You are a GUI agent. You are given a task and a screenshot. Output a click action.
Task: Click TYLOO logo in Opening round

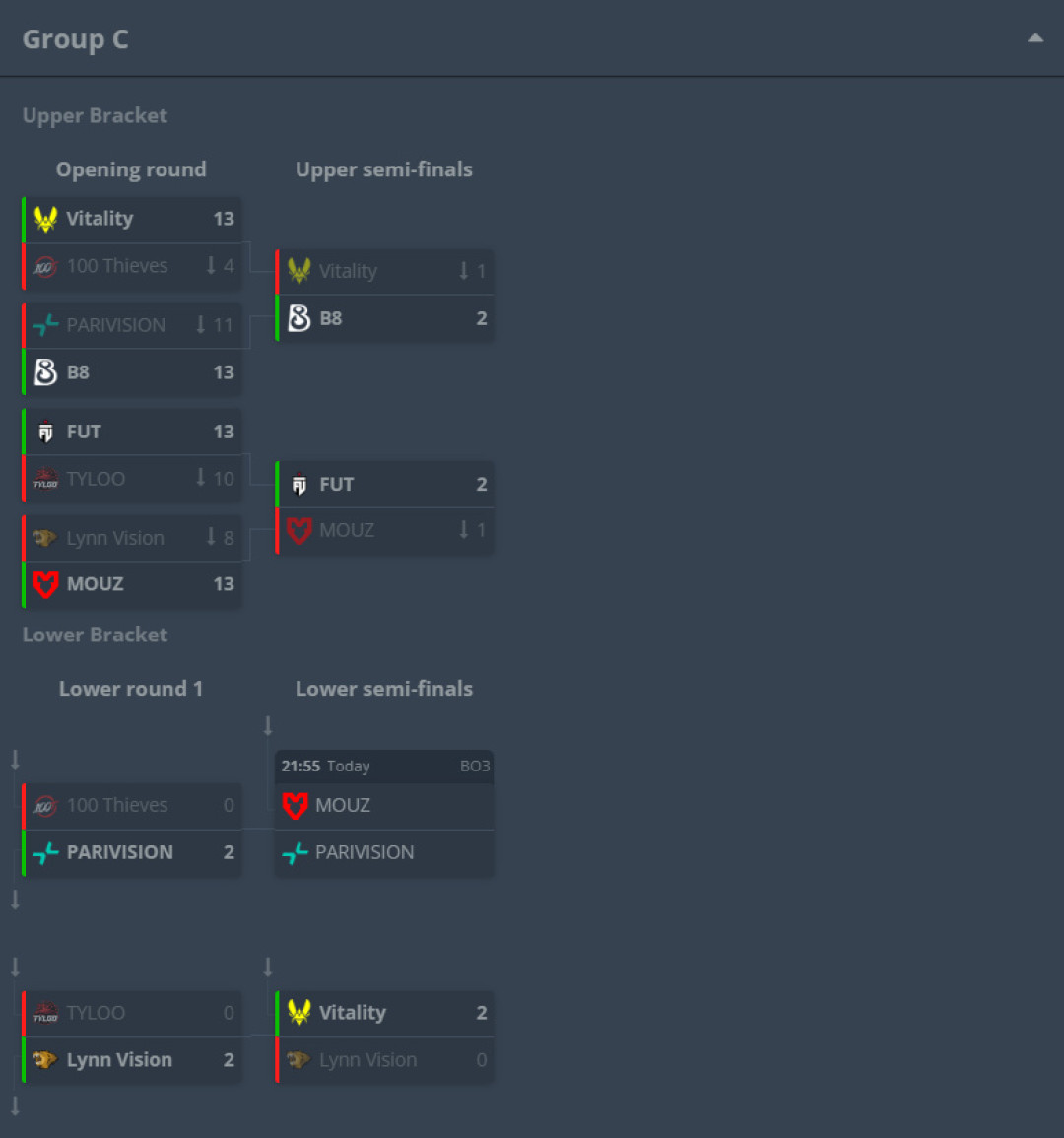pos(45,479)
